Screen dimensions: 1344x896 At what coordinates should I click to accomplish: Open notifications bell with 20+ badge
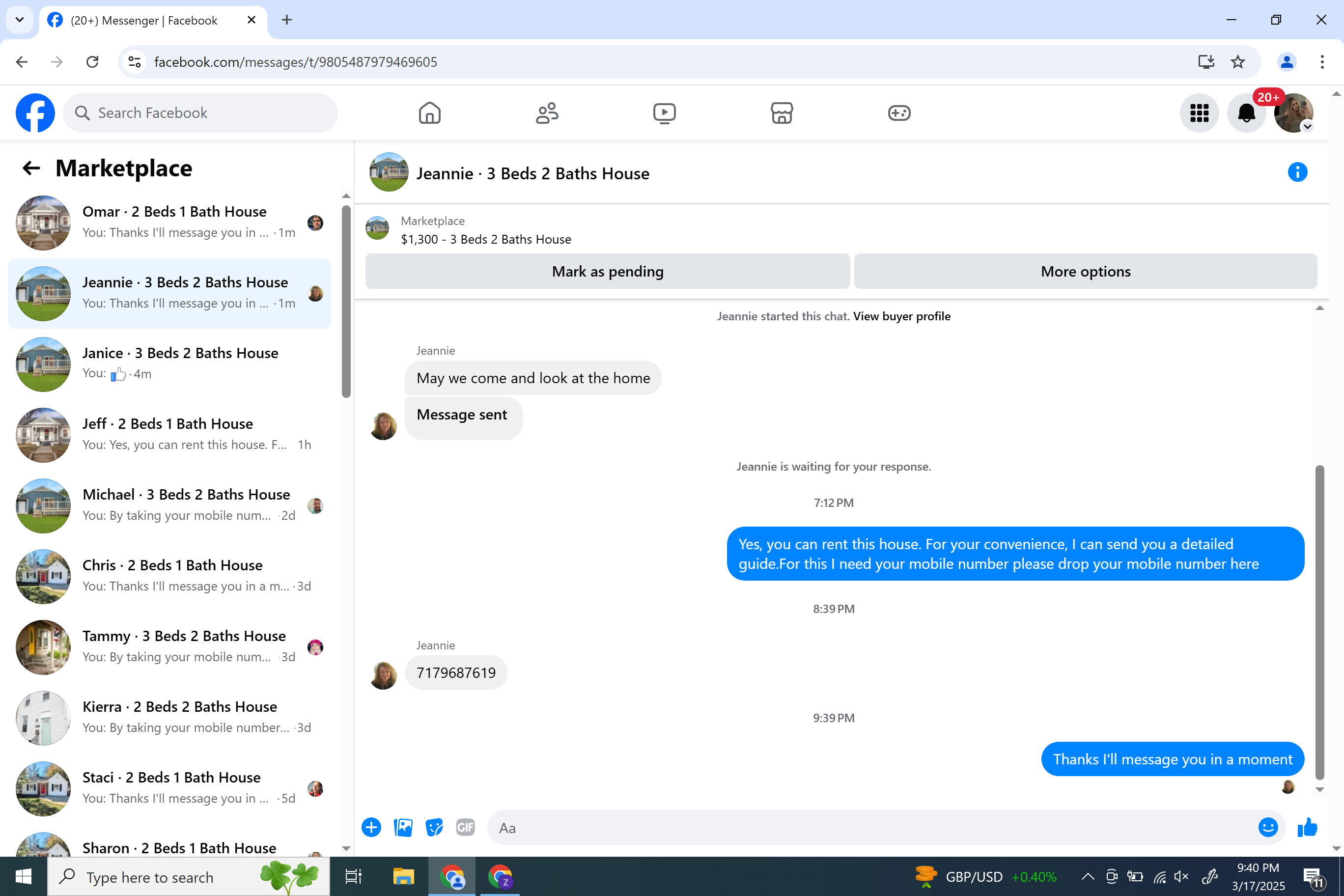1246,112
